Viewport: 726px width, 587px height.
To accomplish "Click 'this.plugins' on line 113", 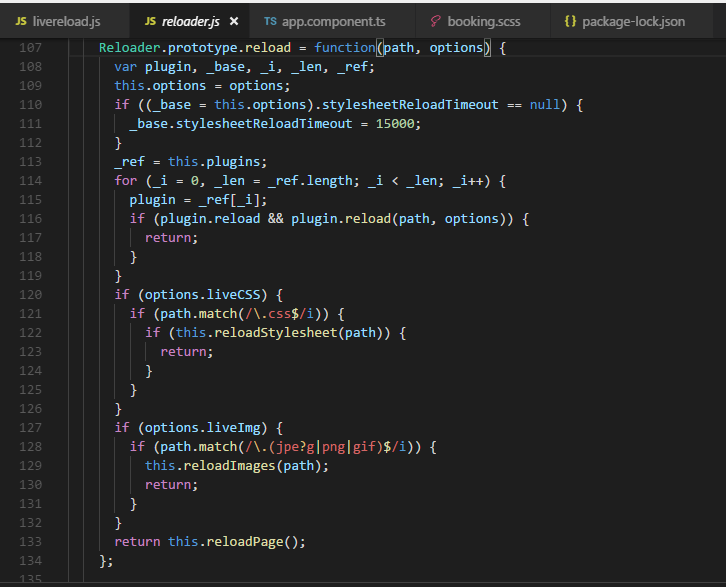I will pyautogui.click(x=214, y=162).
